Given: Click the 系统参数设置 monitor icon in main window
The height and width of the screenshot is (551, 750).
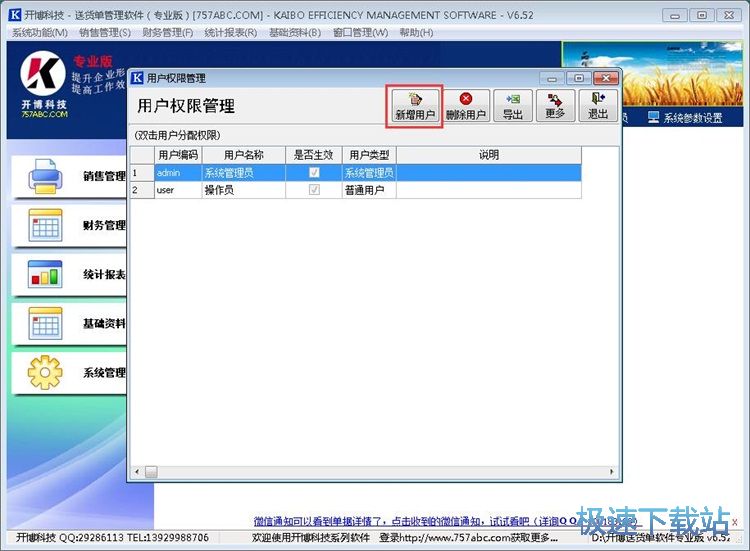Looking at the screenshot, I should coord(653,117).
